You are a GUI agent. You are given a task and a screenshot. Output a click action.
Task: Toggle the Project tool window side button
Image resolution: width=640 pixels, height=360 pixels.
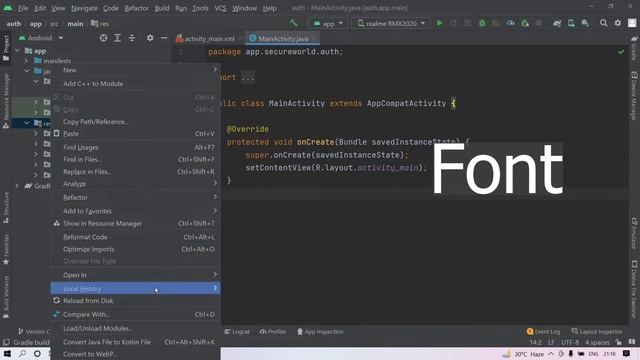click(x=6, y=48)
